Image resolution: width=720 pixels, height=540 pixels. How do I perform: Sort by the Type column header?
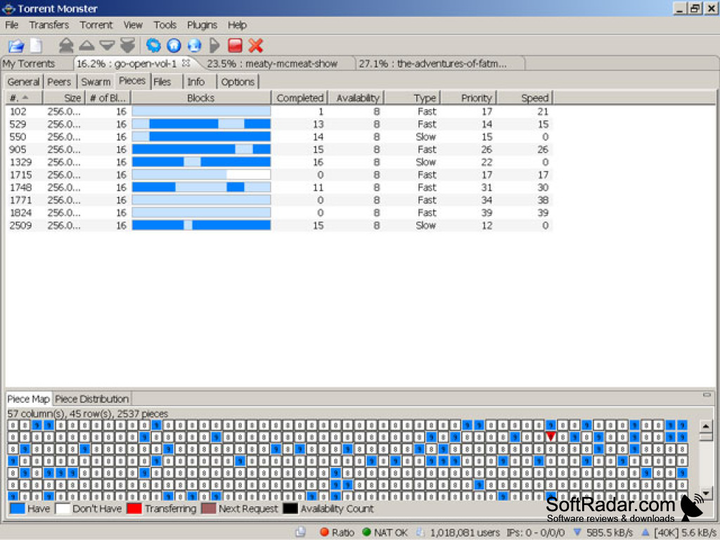tap(413, 98)
